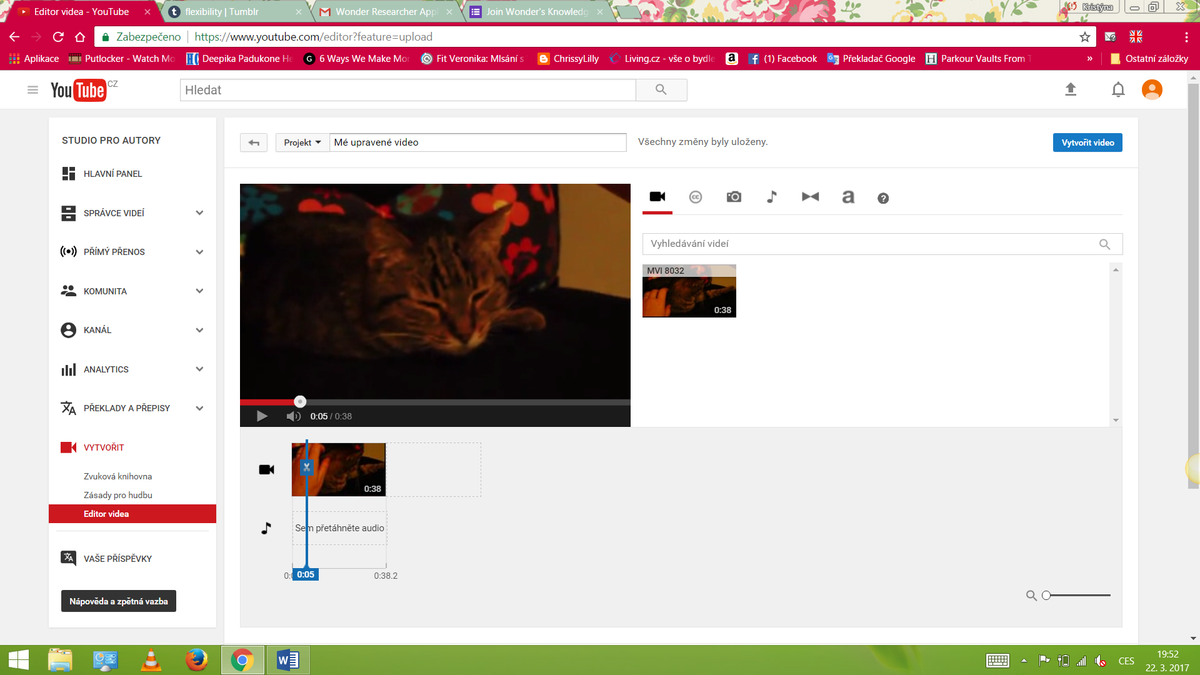Click the scissors cut marker on clip

point(307,467)
